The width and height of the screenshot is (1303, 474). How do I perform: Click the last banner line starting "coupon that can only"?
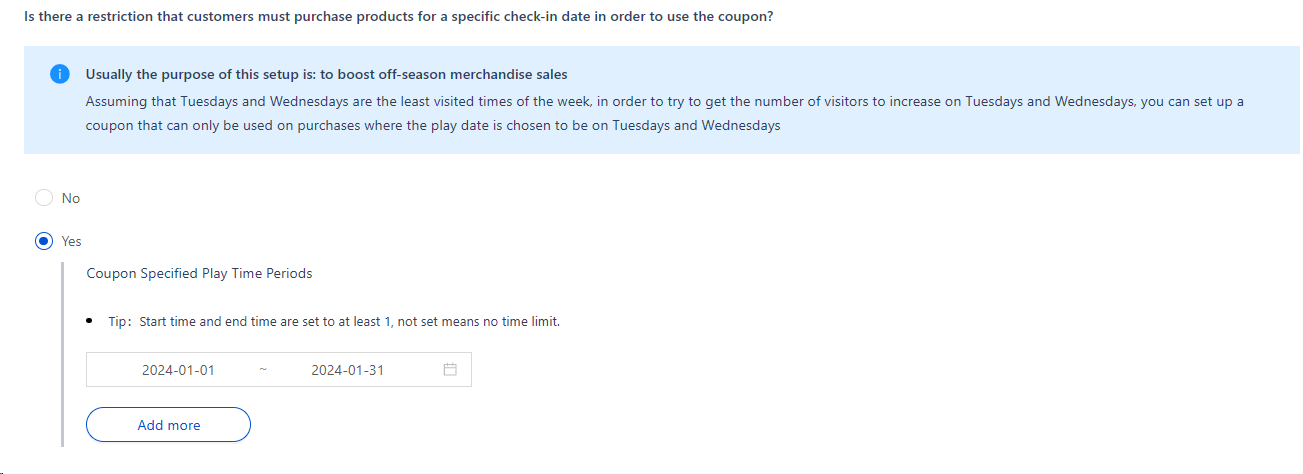[x=432, y=126]
